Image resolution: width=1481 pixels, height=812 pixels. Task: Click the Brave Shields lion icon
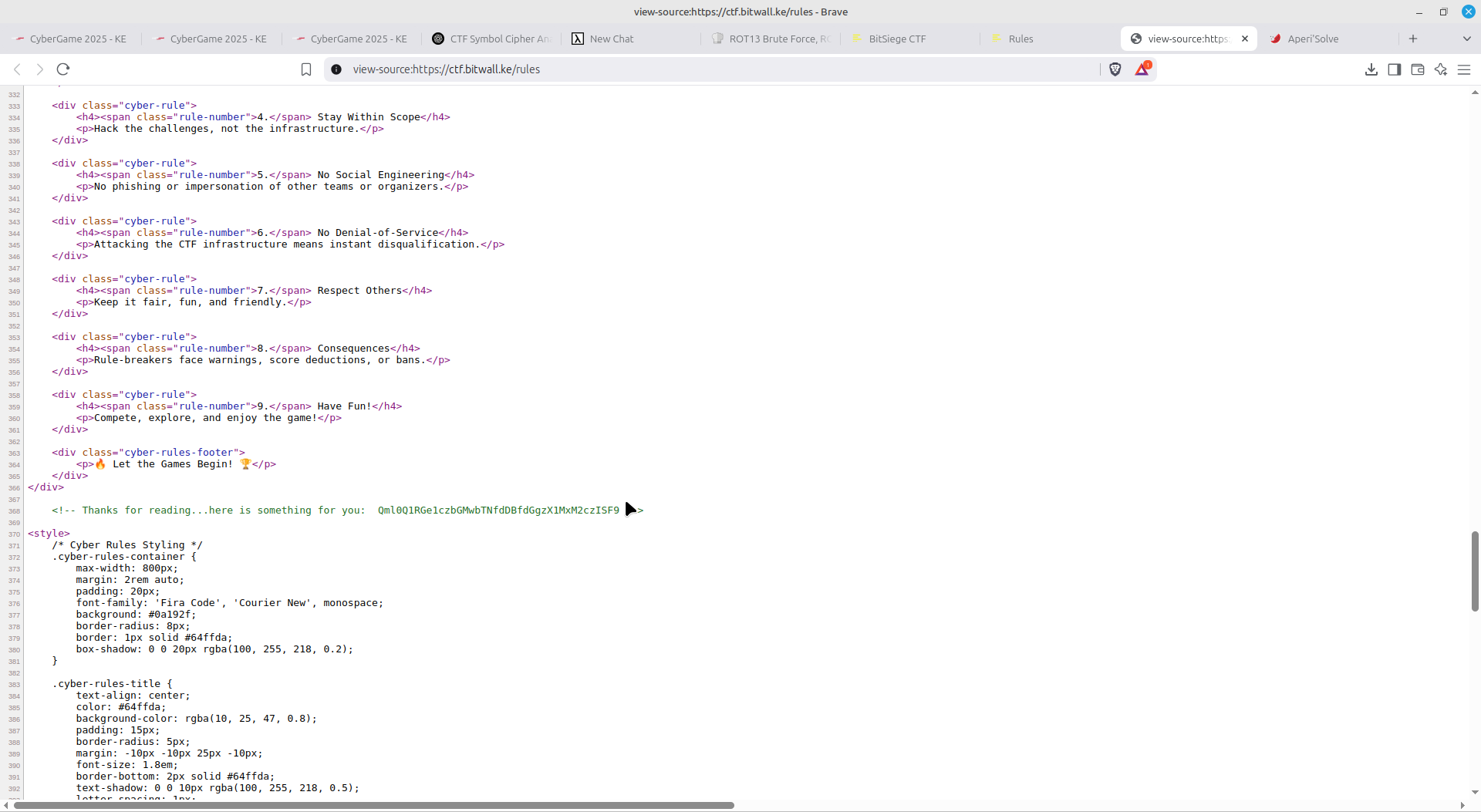point(1115,69)
